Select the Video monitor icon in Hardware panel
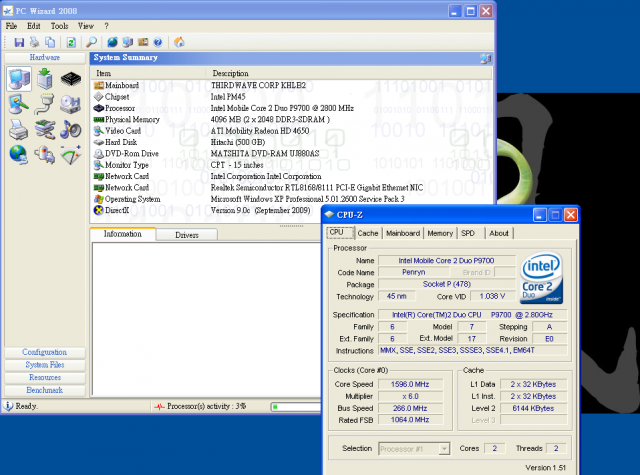Screen dimensions: 640x475 click(x=19, y=104)
